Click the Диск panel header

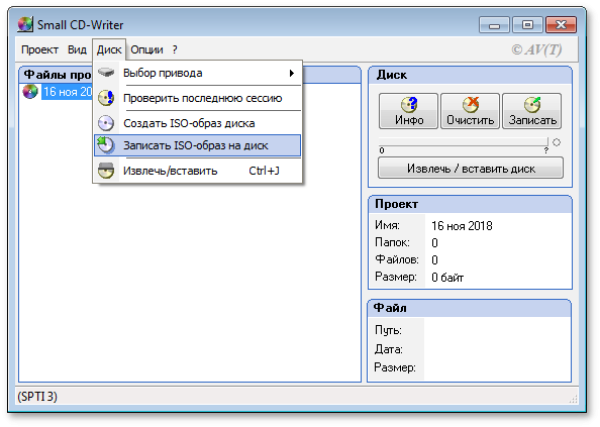(x=470, y=75)
